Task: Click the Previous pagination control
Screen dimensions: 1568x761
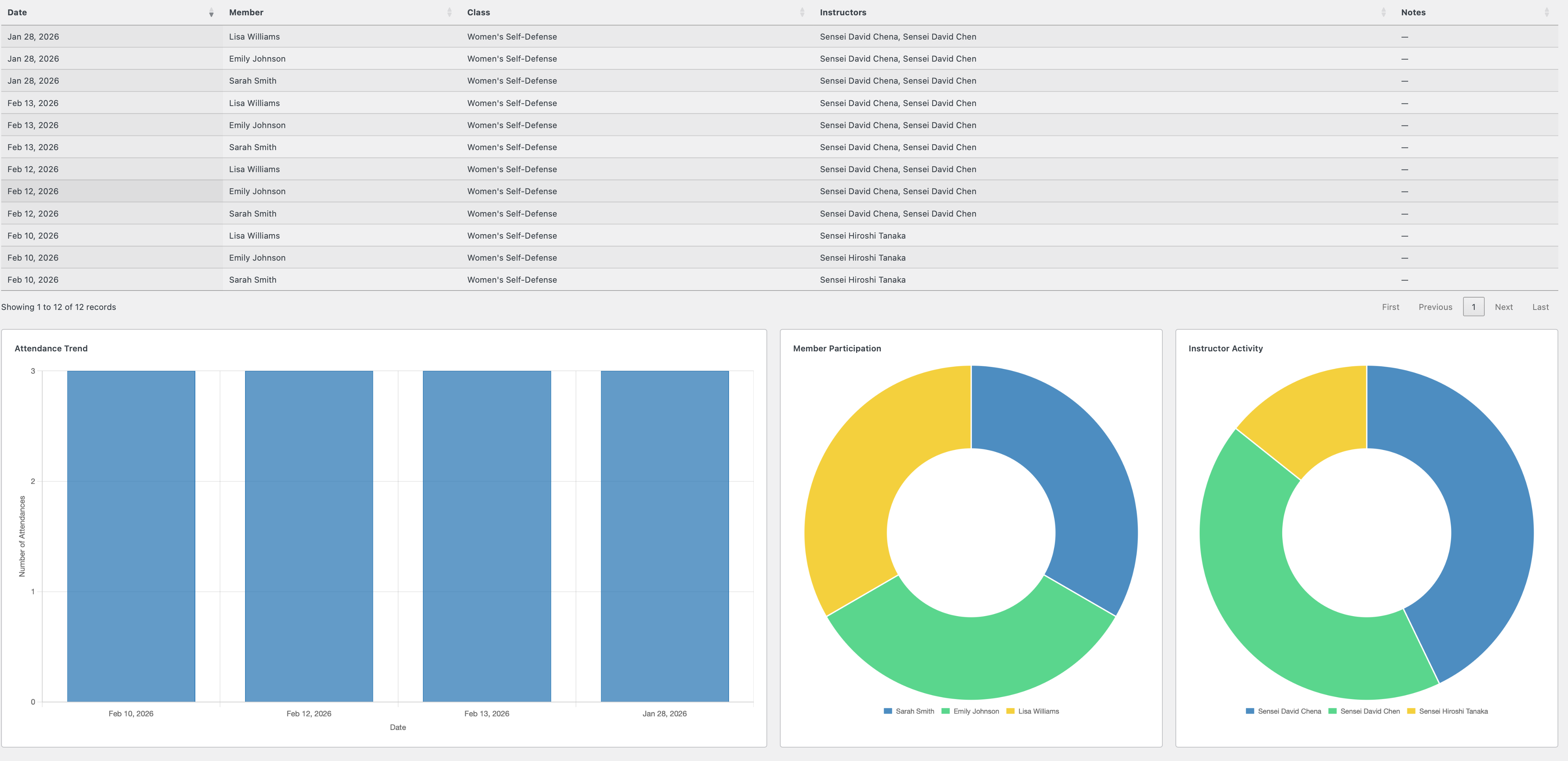Action: point(1435,307)
